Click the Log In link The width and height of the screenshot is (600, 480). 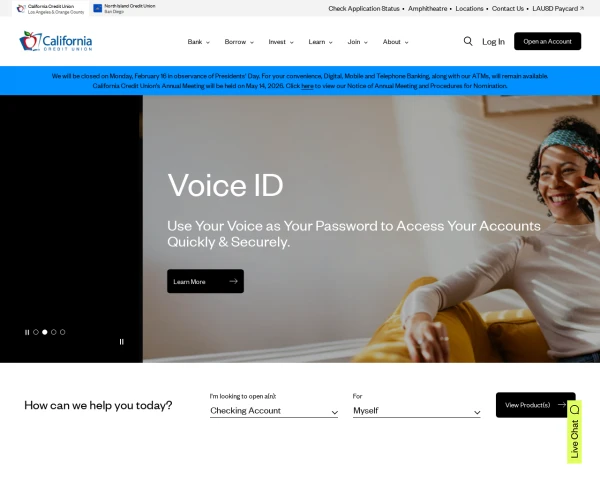pyautogui.click(x=493, y=42)
